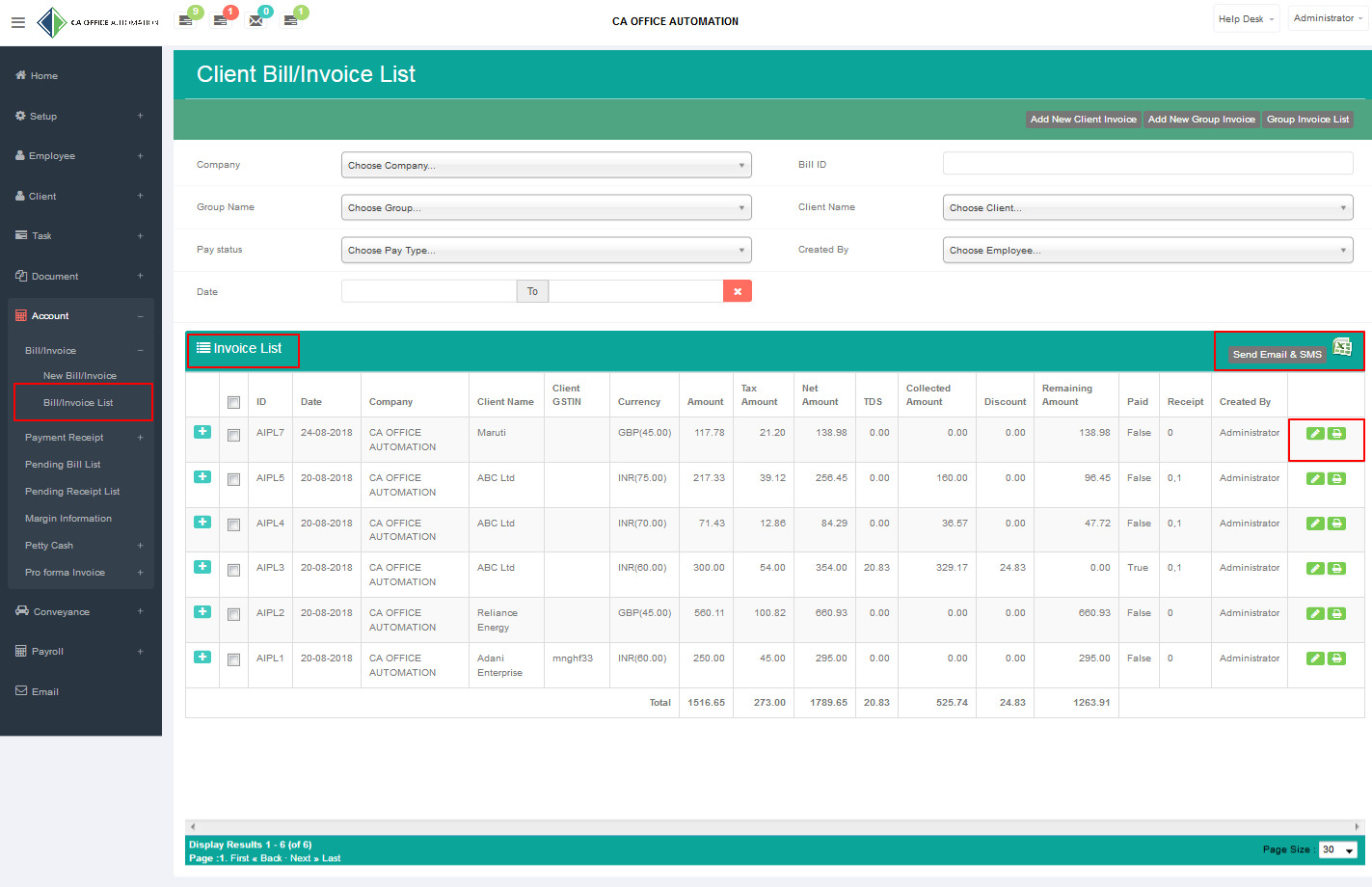
Task: Print invoice AIPL4 with printer icon
Action: [x=1336, y=524]
